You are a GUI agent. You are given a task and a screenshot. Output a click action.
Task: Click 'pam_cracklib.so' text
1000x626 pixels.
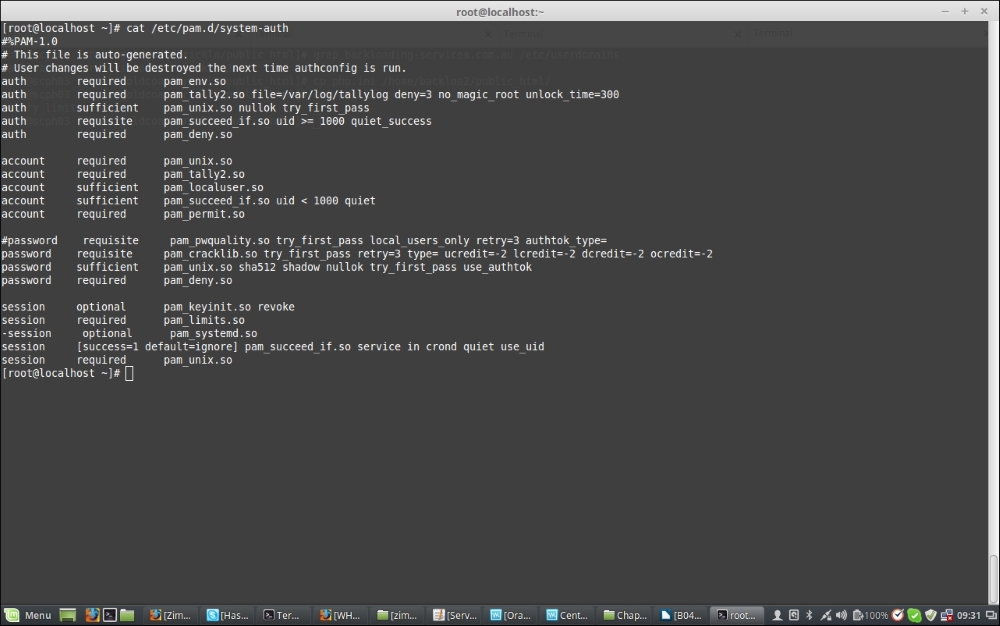click(210, 254)
